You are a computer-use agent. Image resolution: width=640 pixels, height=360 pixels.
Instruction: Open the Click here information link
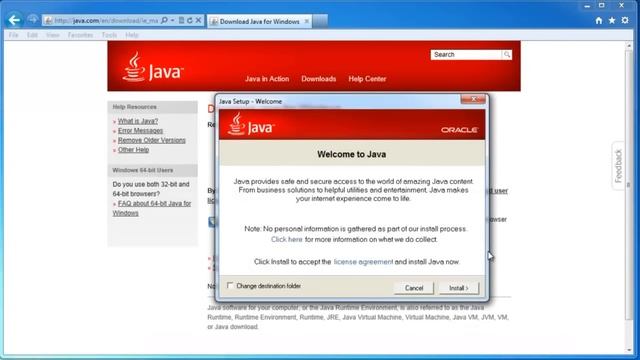(287, 240)
